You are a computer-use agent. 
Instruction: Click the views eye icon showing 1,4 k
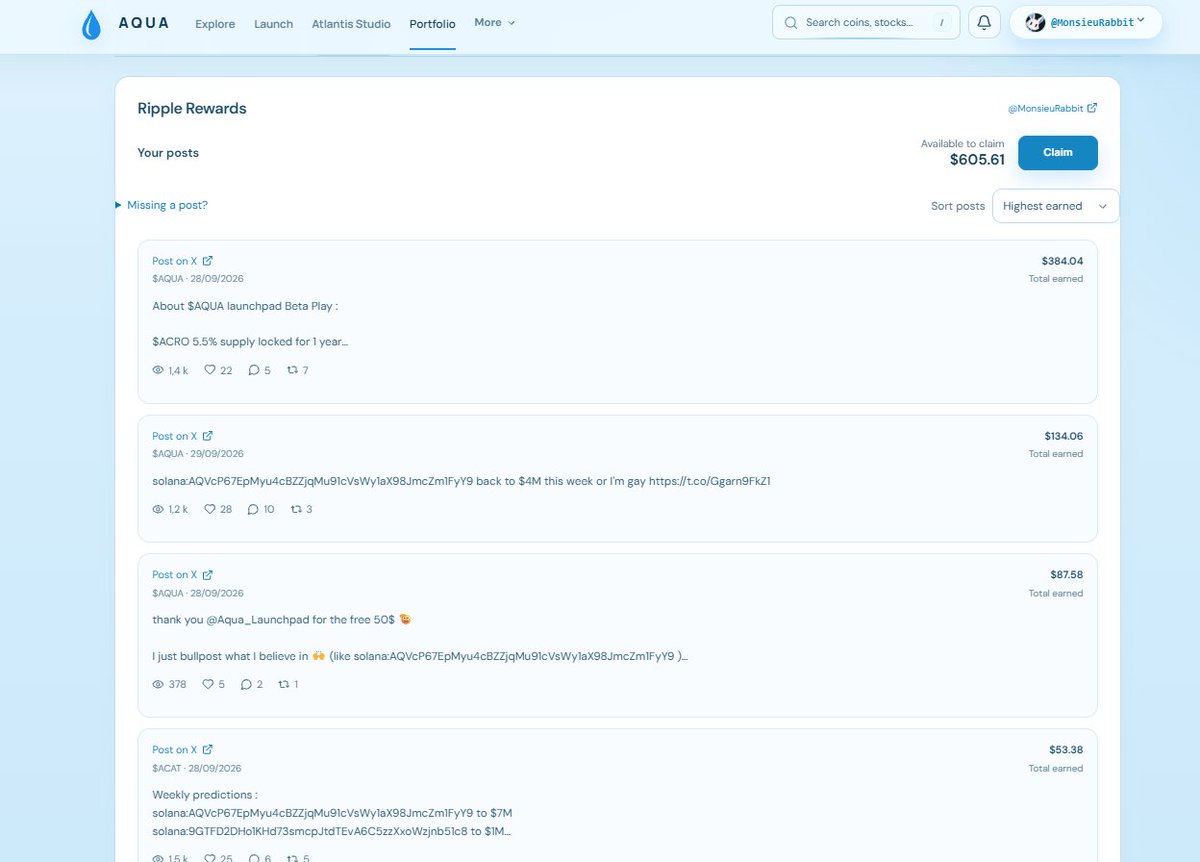[x=158, y=370]
